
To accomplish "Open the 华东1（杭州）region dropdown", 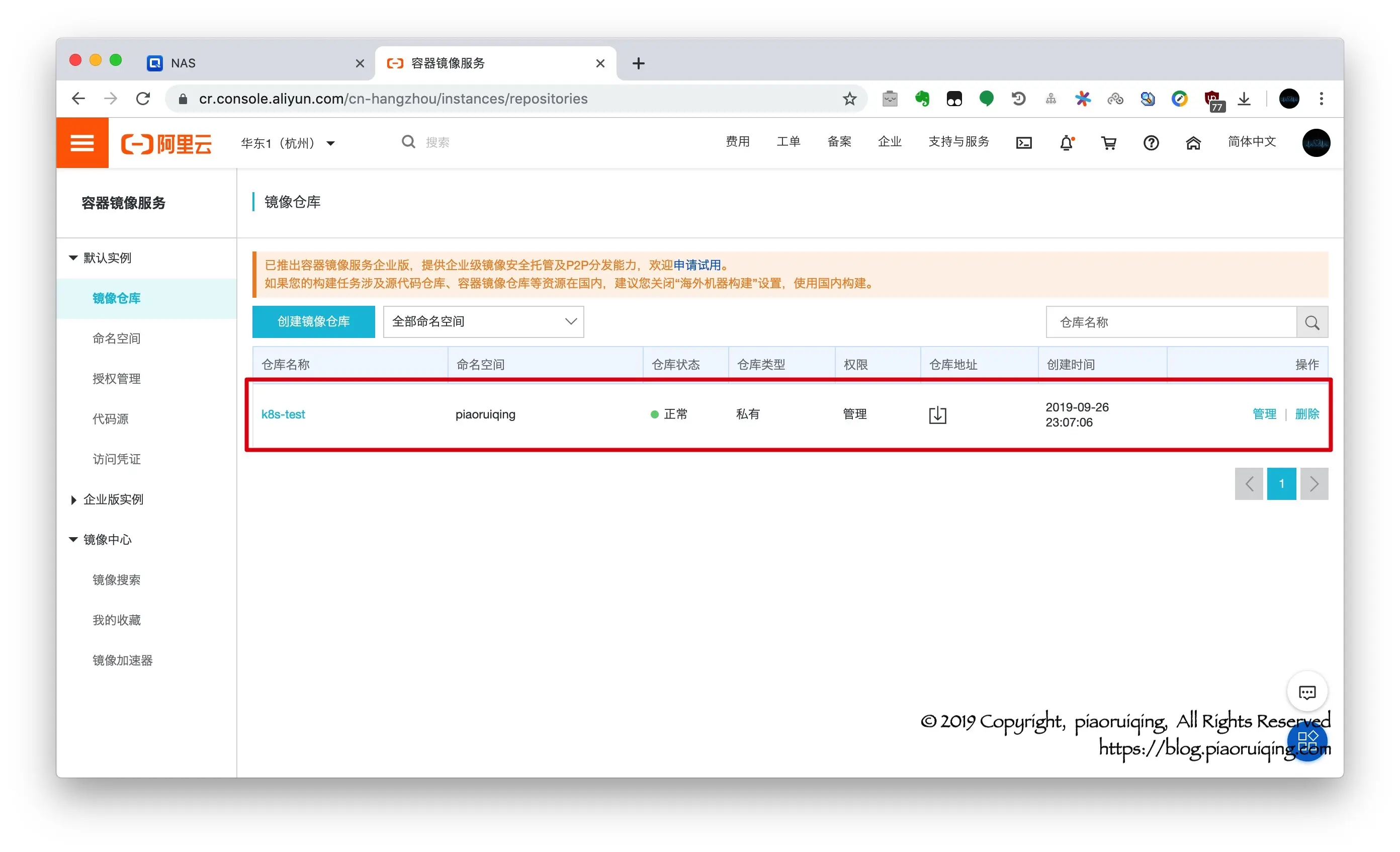I will click(x=288, y=143).
